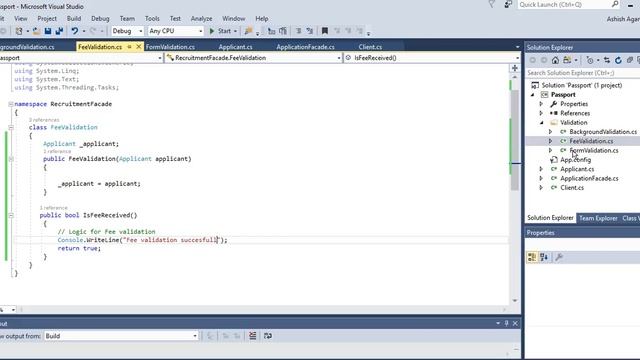This screenshot has width=640, height=360.
Task: Expand the References node
Action: click(542, 113)
